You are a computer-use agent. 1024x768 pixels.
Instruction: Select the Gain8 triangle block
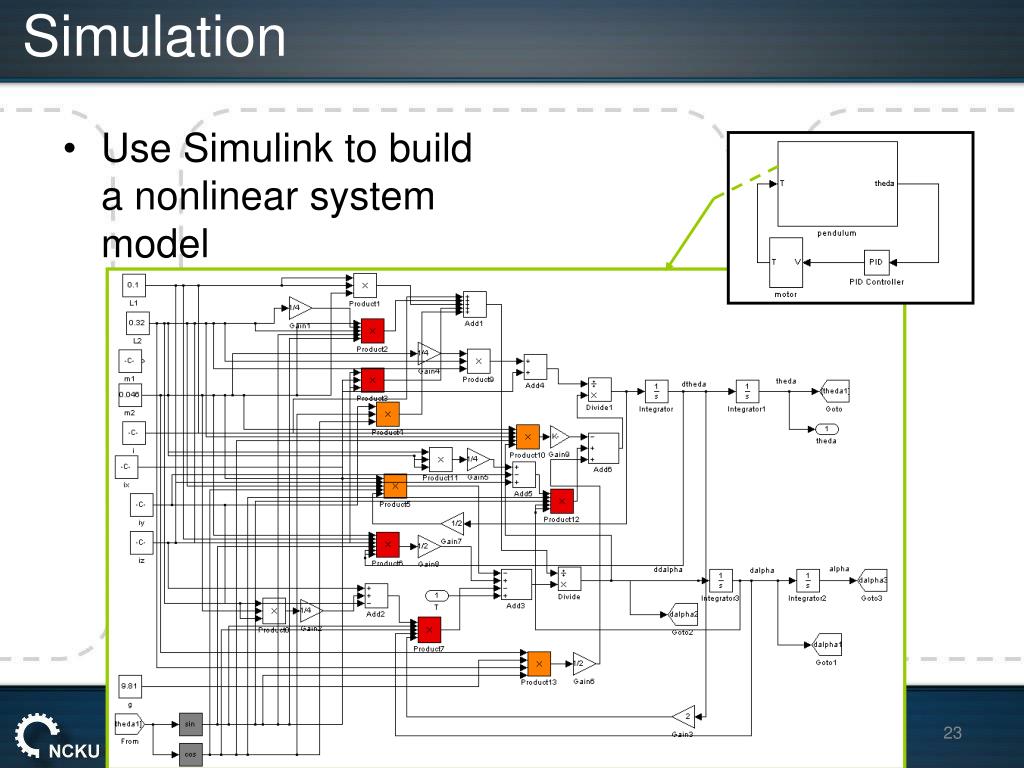point(428,546)
